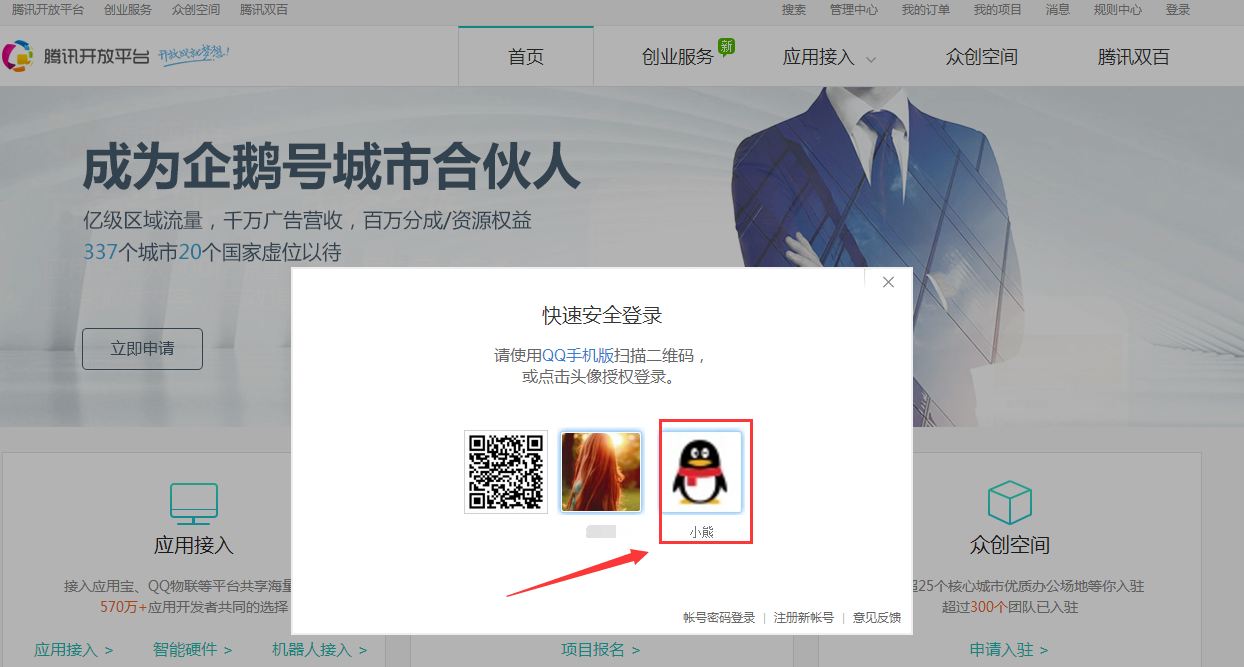Click the 申请入驻 > link
This screenshot has height=667, width=1244.
coord(1009,650)
